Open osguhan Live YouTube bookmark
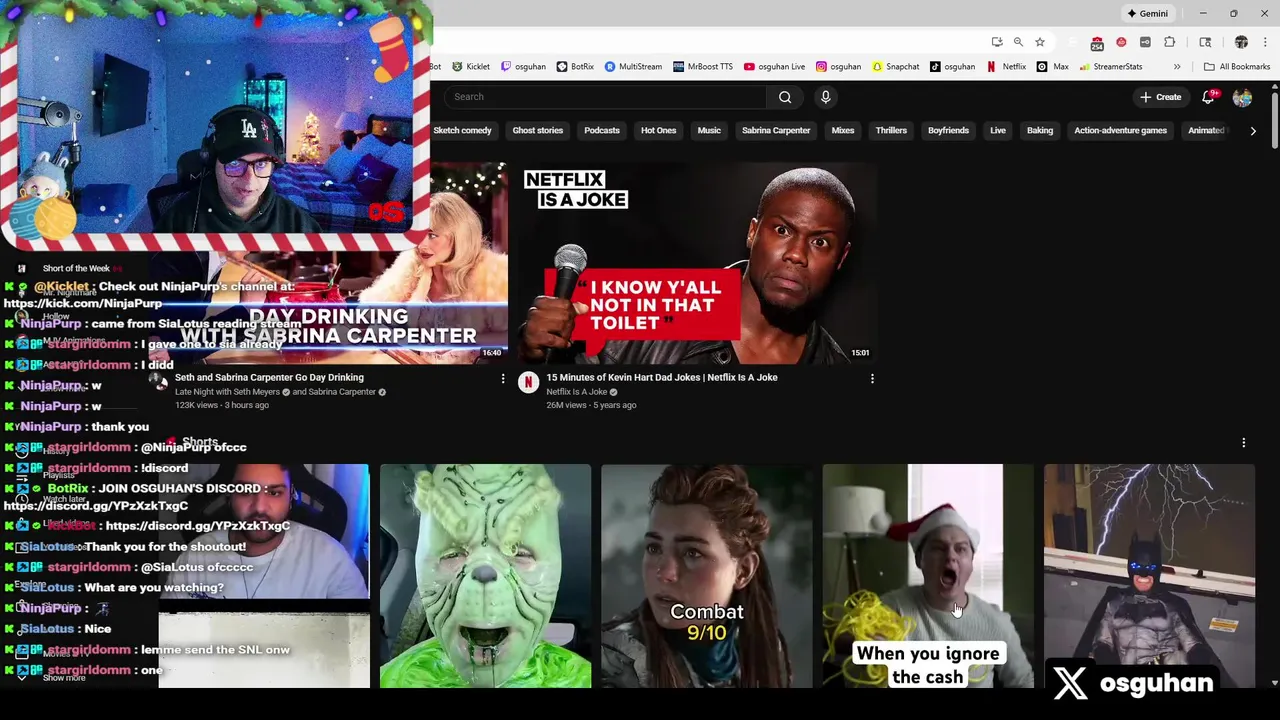 click(x=774, y=67)
